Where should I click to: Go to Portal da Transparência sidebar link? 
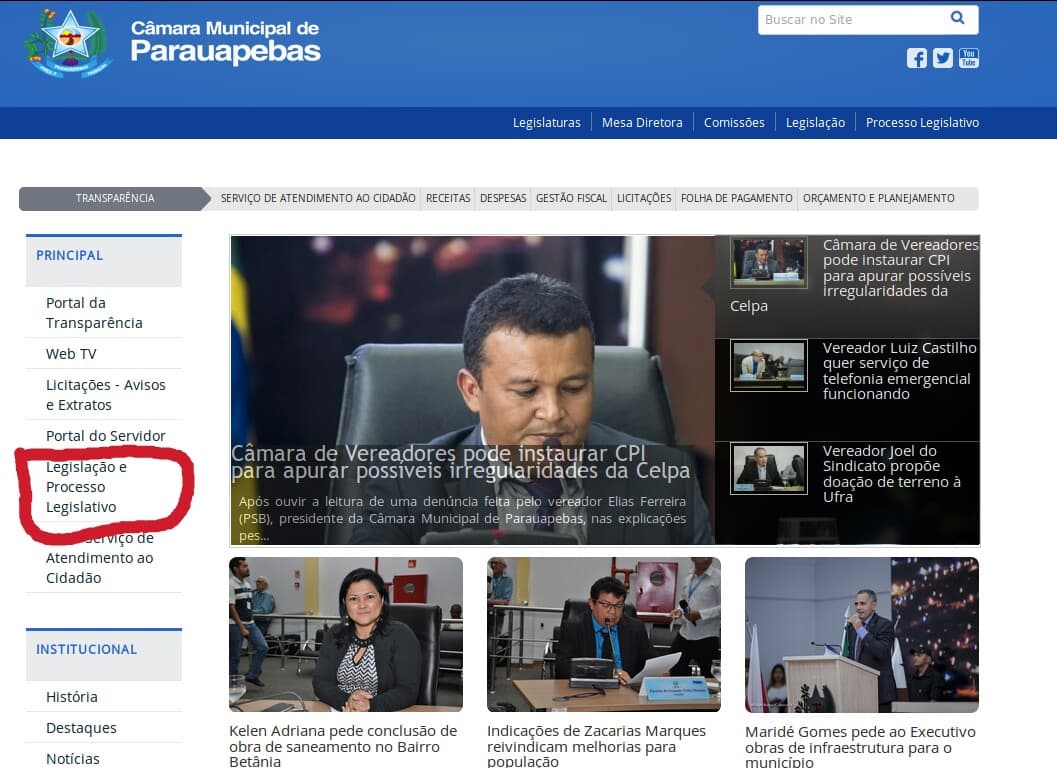pyautogui.click(x=94, y=313)
